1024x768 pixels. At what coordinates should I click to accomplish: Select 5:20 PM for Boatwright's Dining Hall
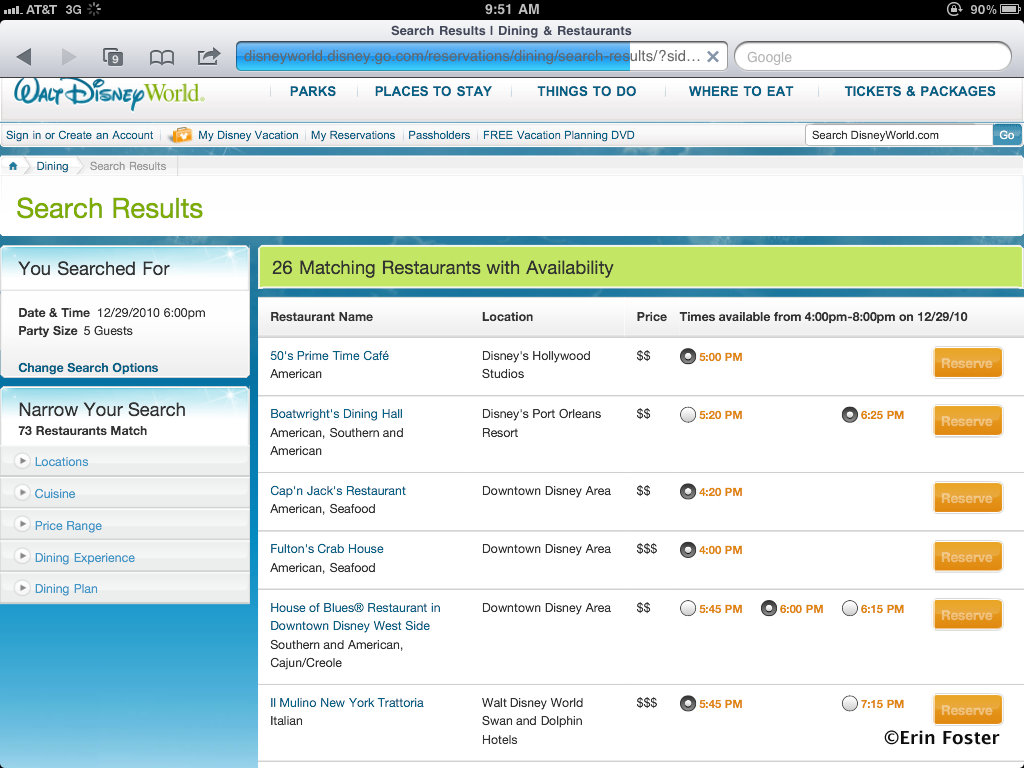688,415
